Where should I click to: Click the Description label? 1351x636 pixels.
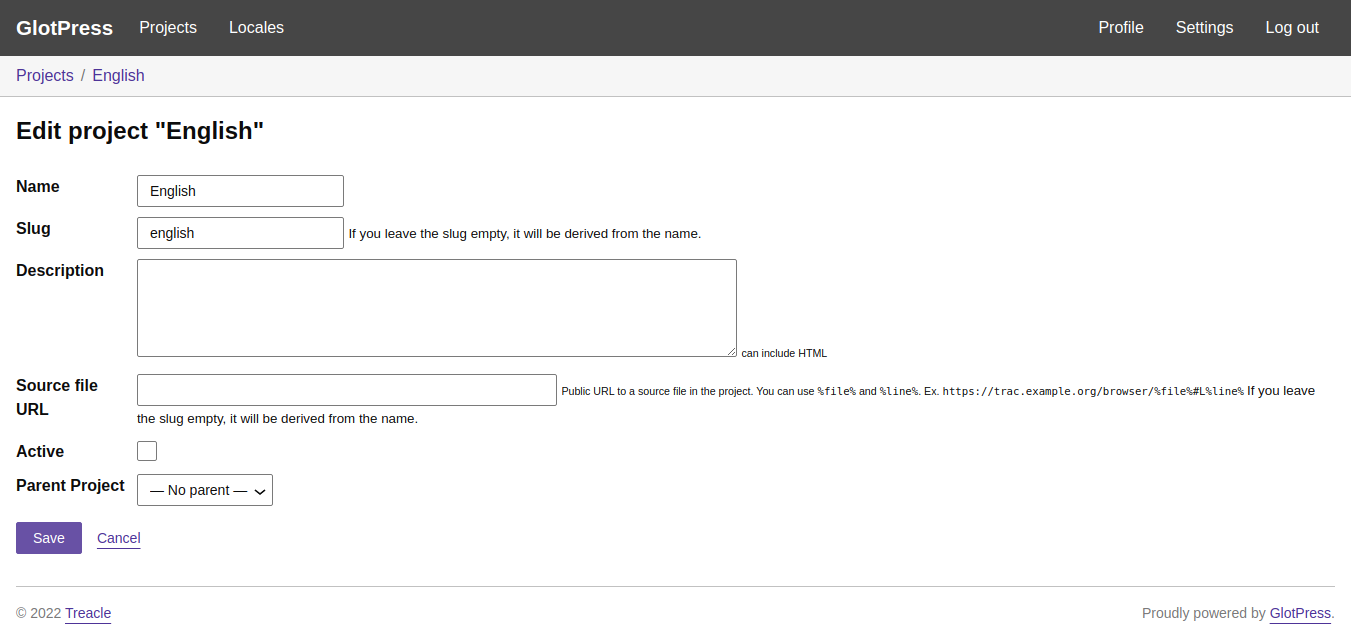point(60,270)
